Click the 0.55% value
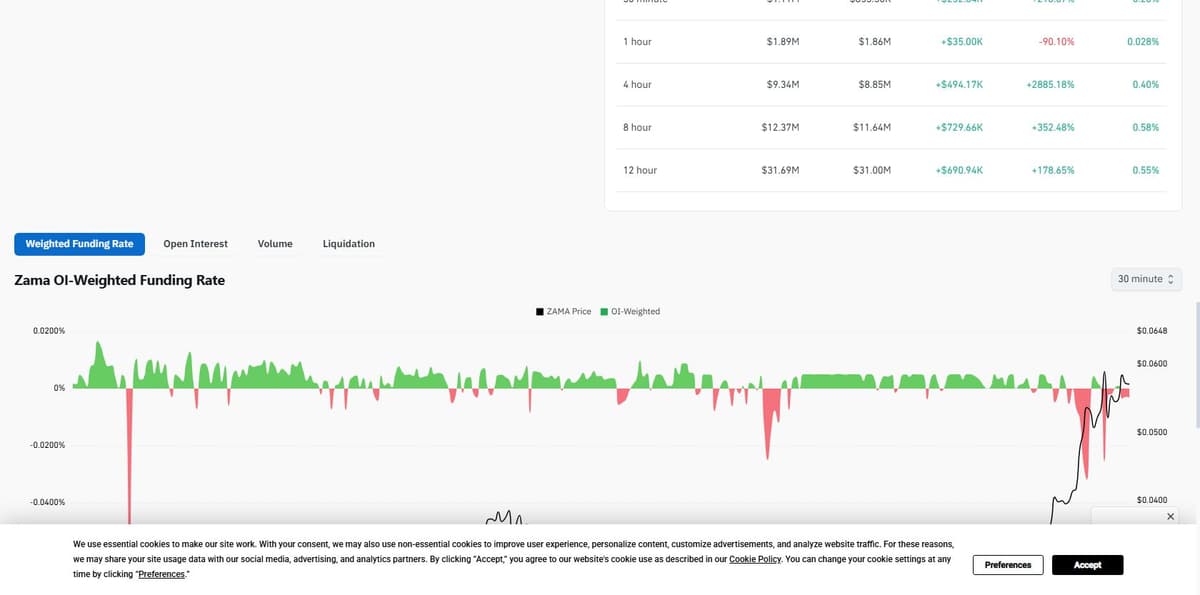This screenshot has height=595, width=1200. pyautogui.click(x=1146, y=171)
